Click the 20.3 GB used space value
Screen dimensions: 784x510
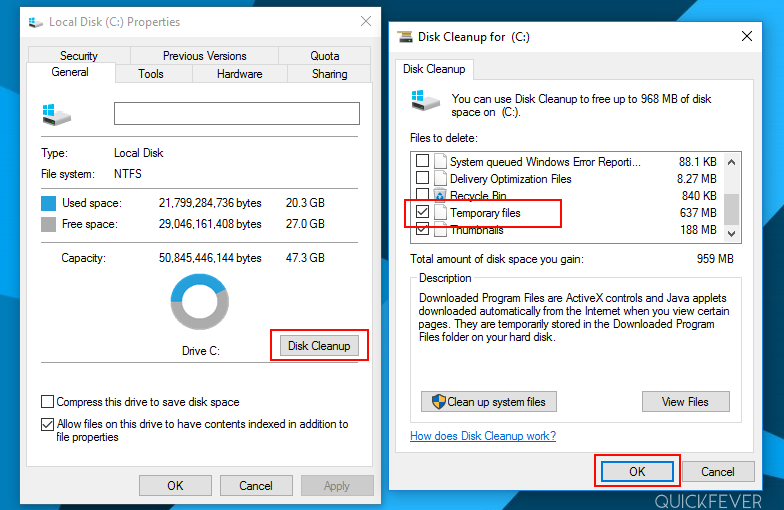pyautogui.click(x=305, y=202)
